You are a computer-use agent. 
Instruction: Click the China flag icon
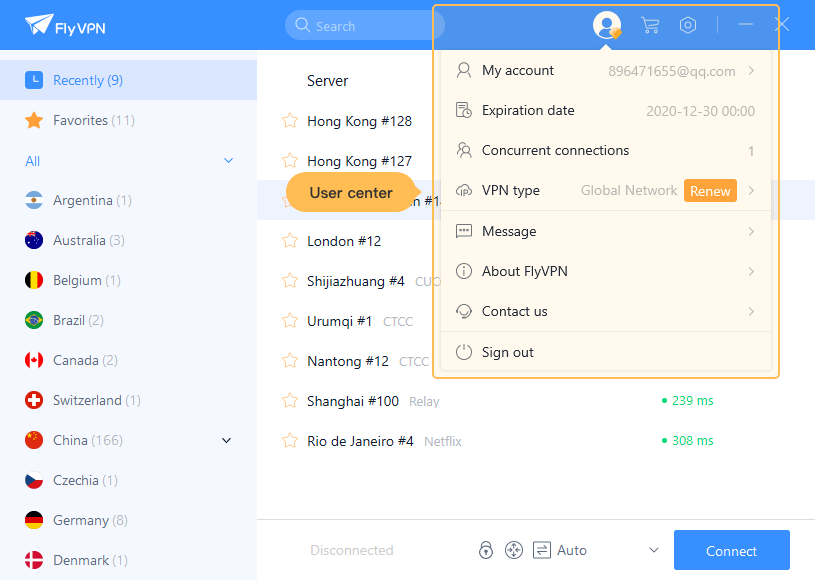[x=34, y=440]
